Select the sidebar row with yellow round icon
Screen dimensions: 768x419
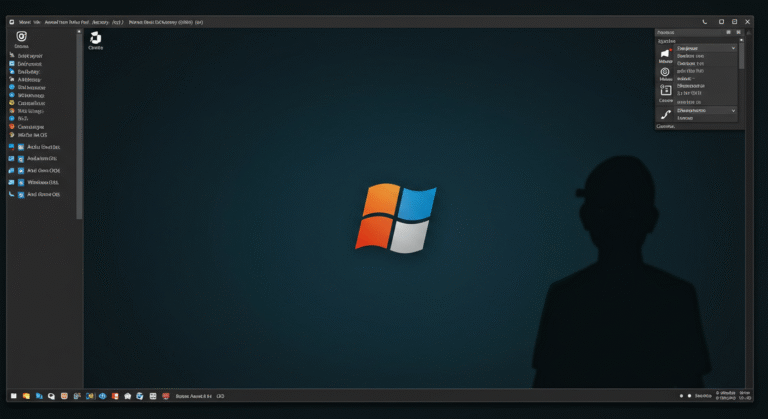coord(29,103)
